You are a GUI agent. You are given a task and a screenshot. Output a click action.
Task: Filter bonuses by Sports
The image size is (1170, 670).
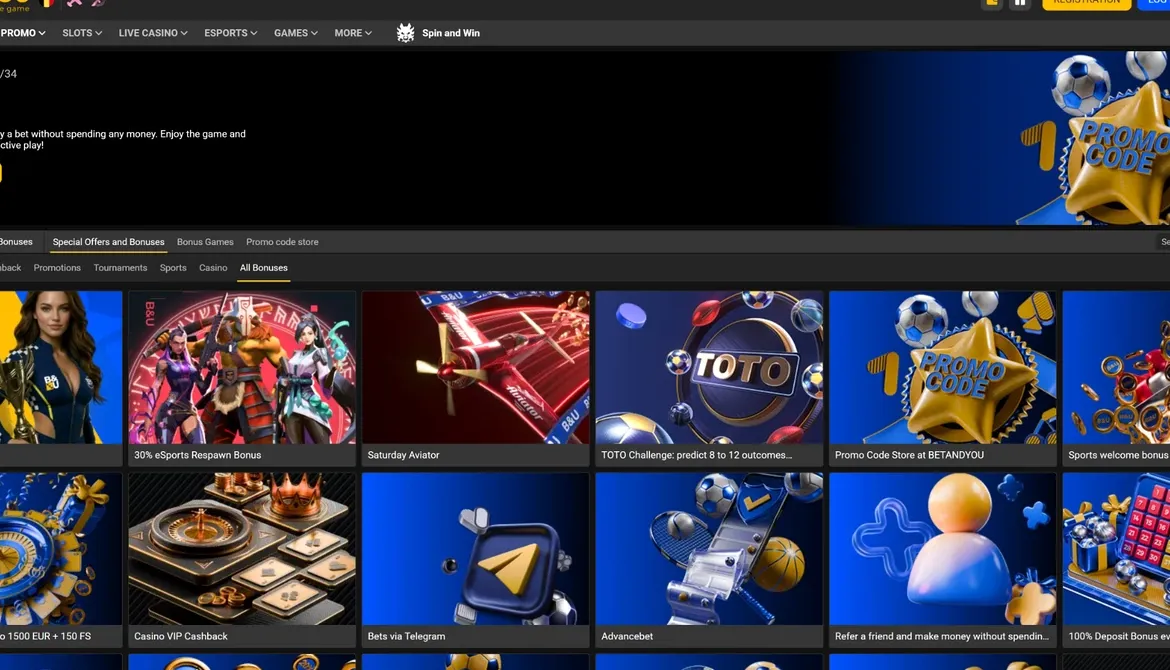(173, 268)
